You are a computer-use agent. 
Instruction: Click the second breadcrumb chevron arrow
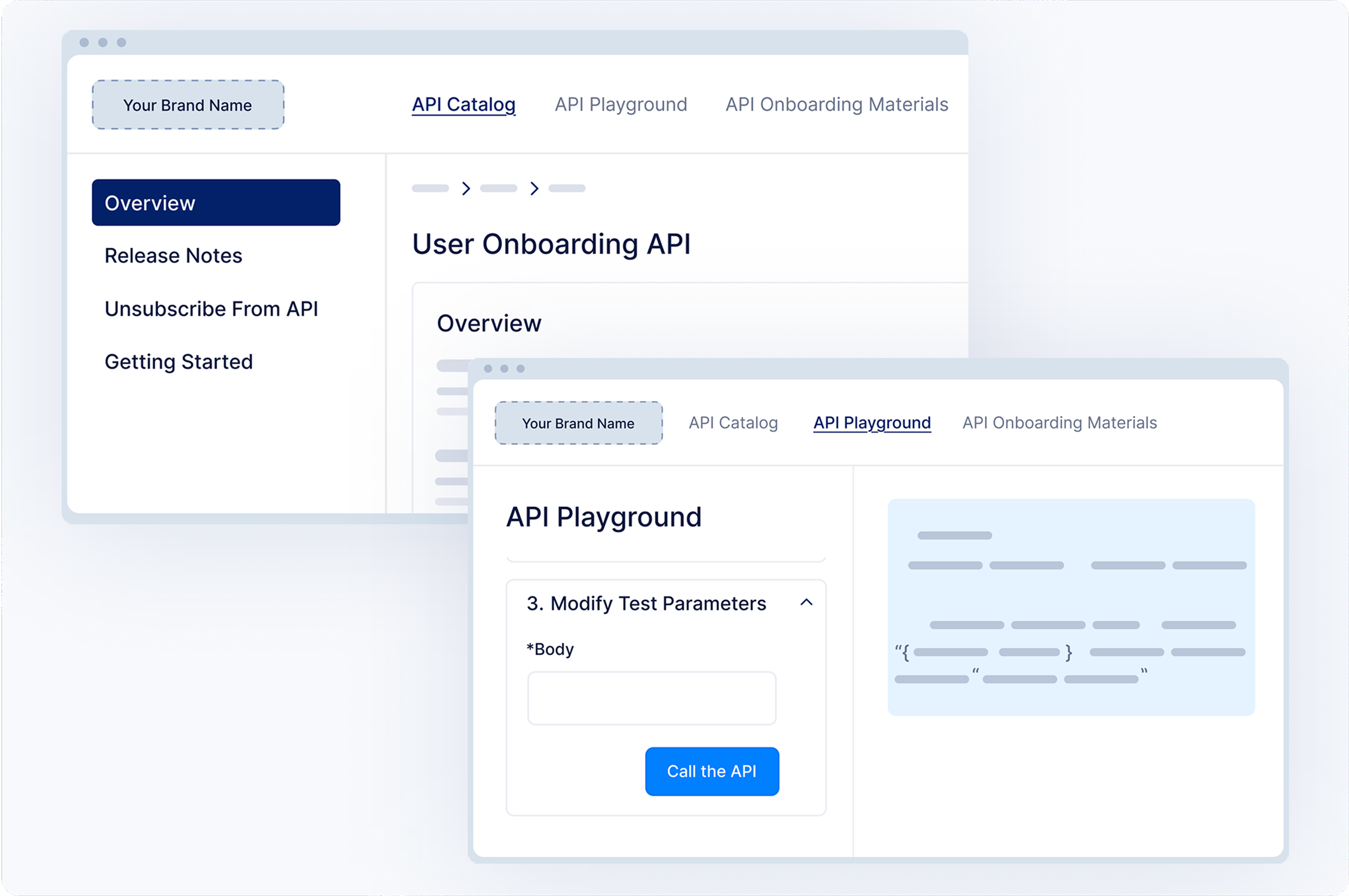pos(534,188)
